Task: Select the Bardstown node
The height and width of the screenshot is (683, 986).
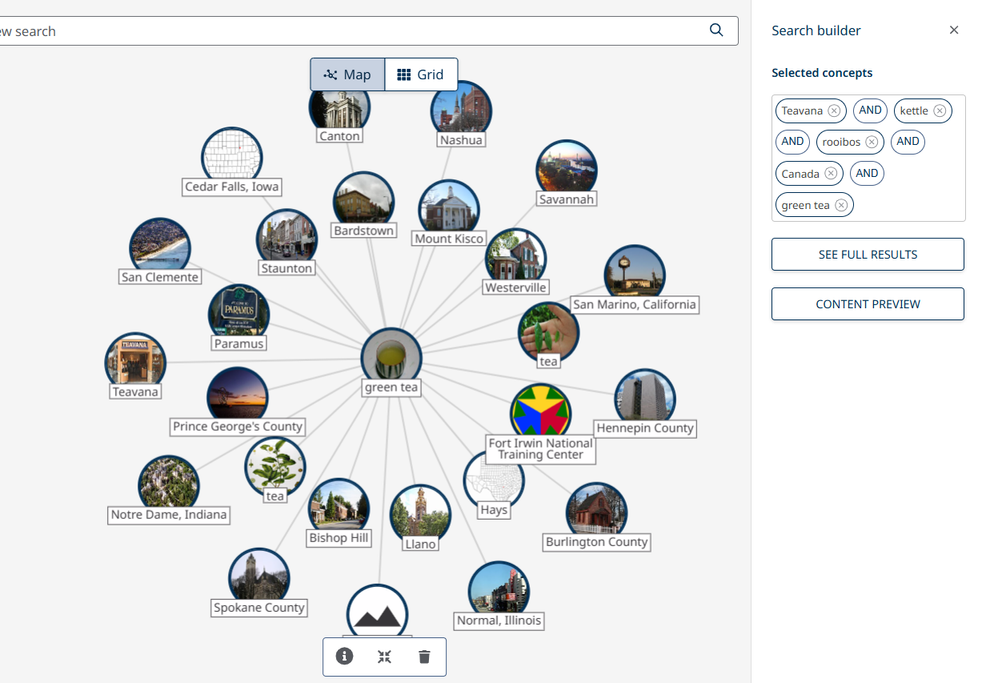Action: [363, 201]
